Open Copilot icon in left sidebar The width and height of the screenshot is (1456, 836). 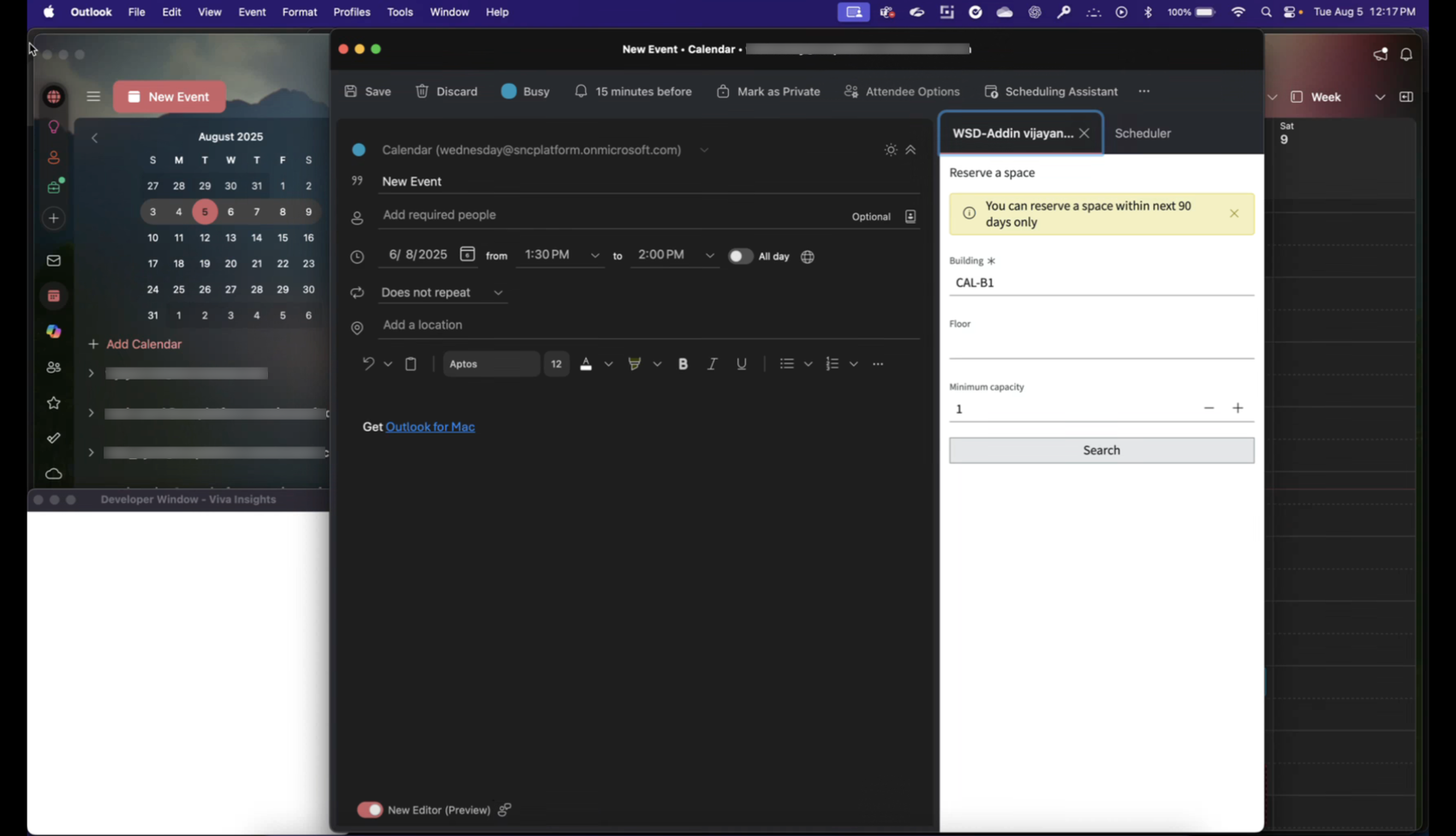(54, 331)
